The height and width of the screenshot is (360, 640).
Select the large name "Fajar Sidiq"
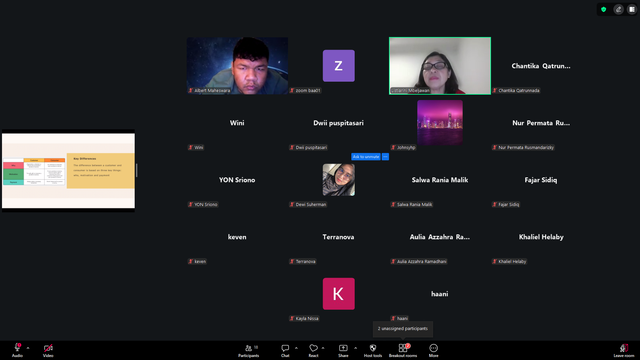(541, 180)
